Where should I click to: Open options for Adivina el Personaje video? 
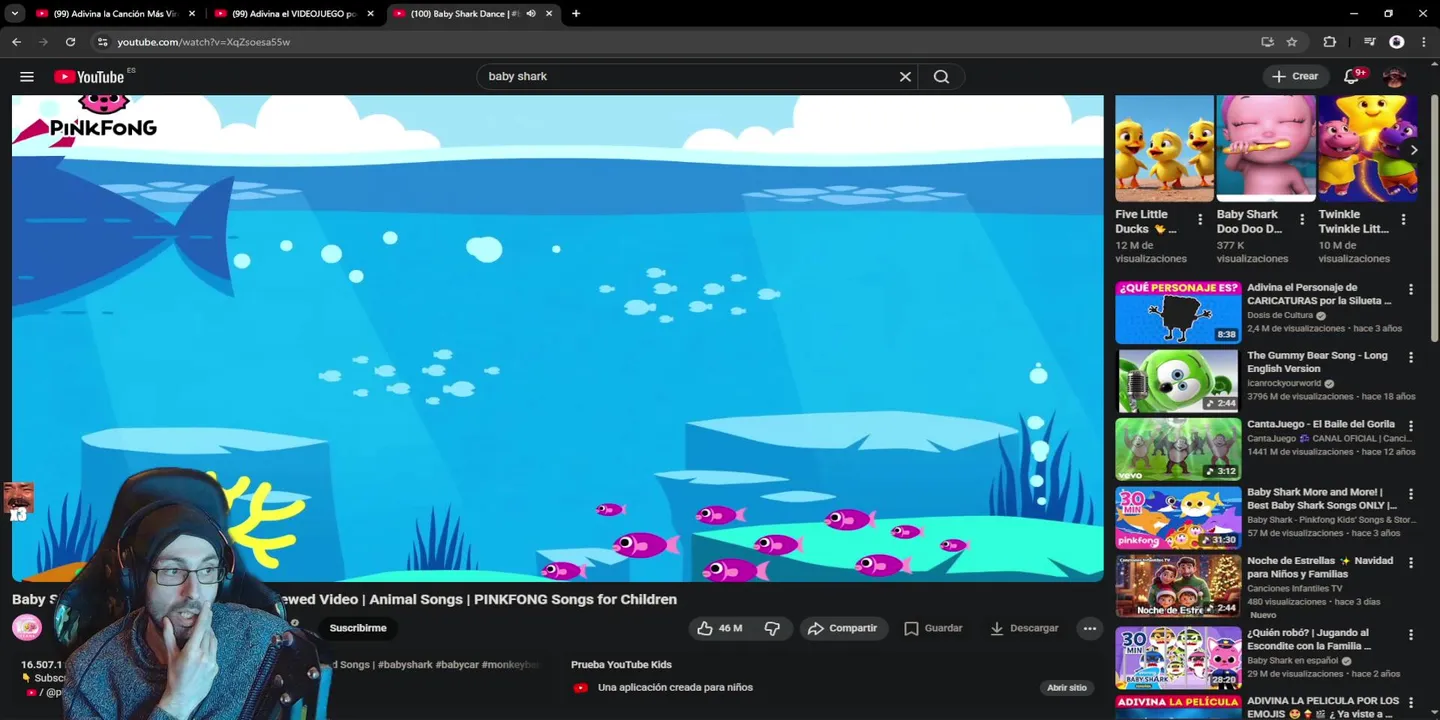[x=1411, y=290]
